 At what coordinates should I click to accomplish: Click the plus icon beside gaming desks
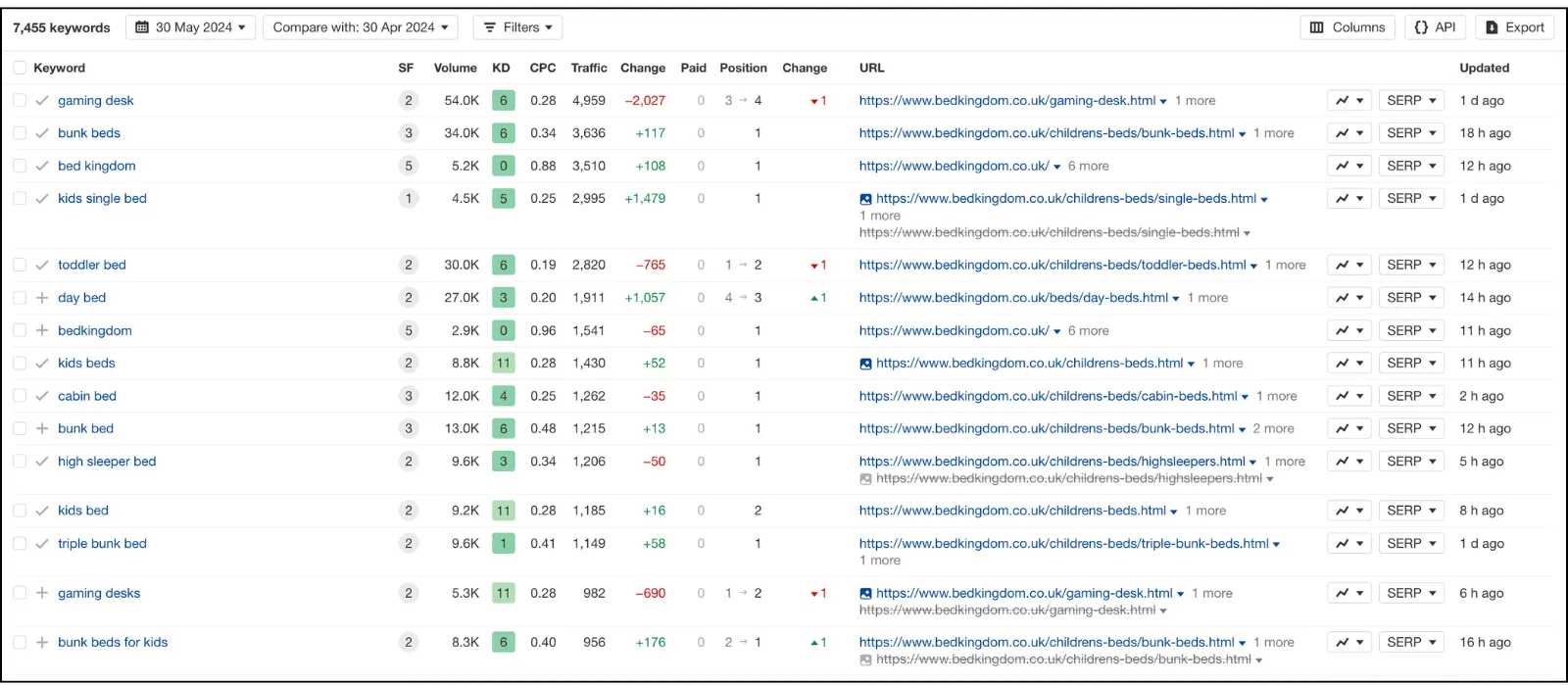[42, 593]
